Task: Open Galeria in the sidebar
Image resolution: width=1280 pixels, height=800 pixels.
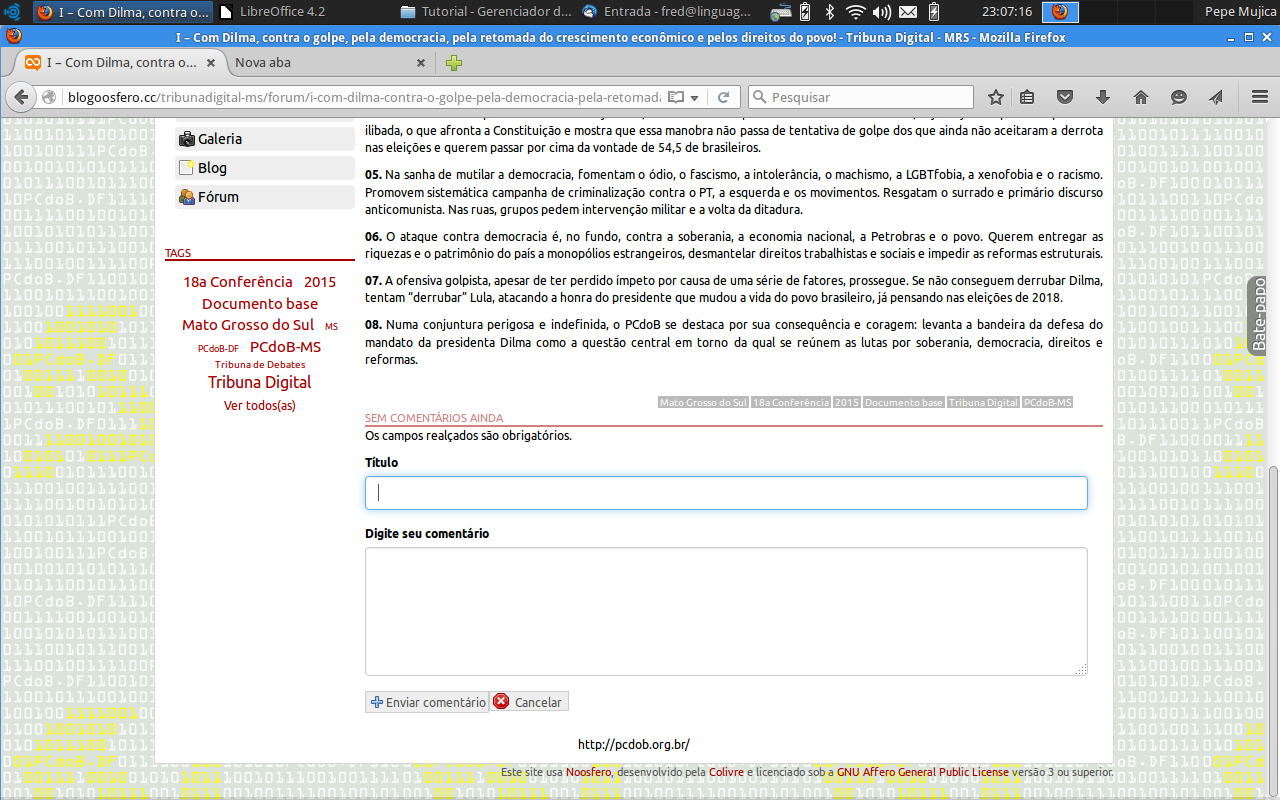Action: tap(219, 139)
